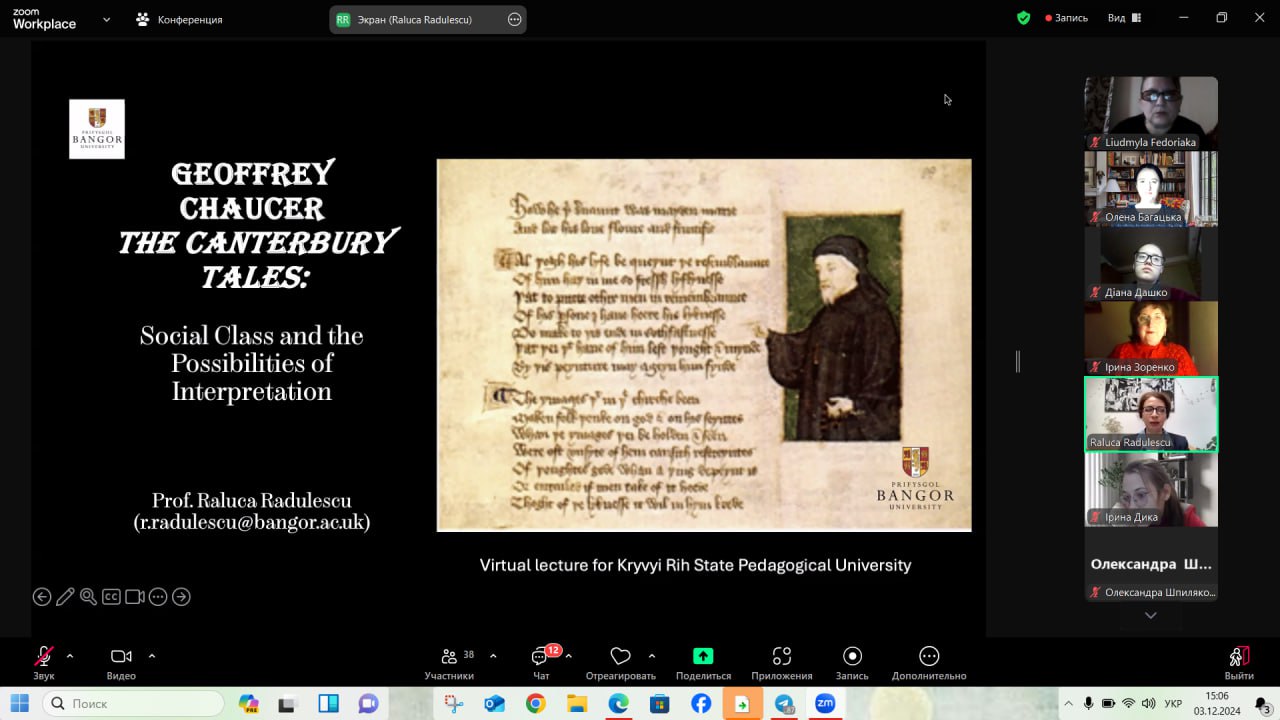Click the Поиск taskbar search field

133,704
